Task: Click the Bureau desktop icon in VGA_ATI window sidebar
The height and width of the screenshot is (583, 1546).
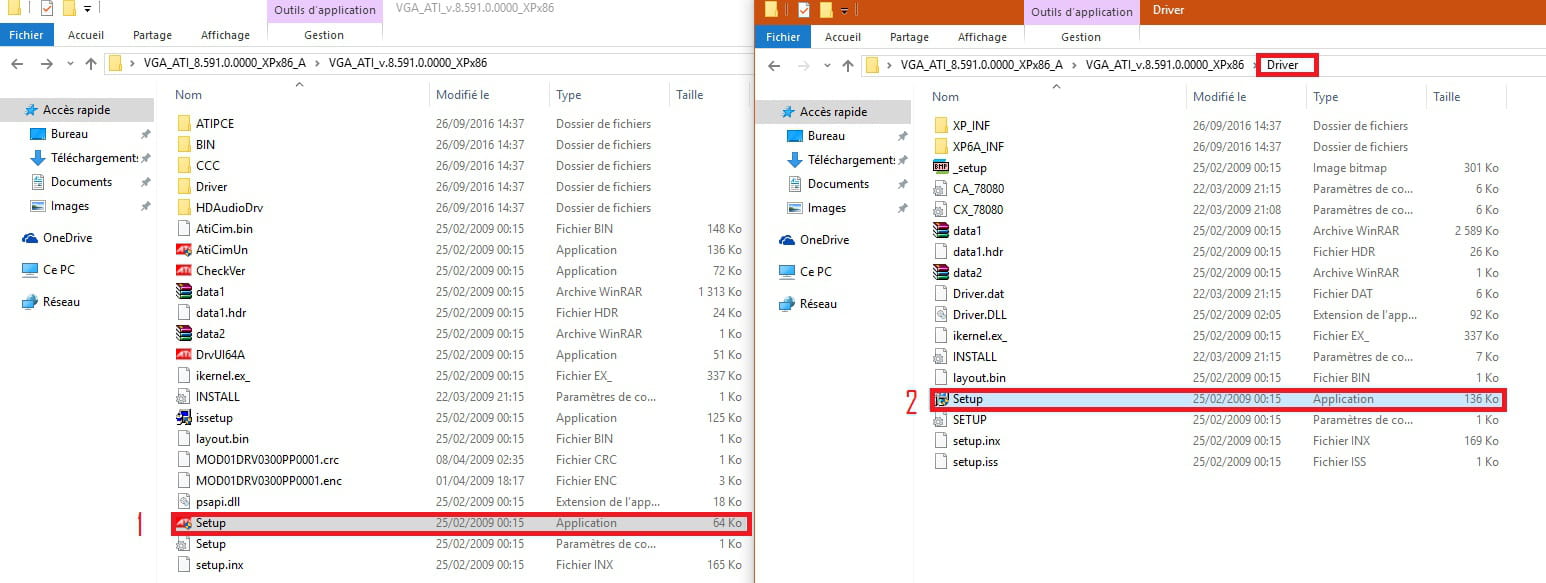Action: 38,134
